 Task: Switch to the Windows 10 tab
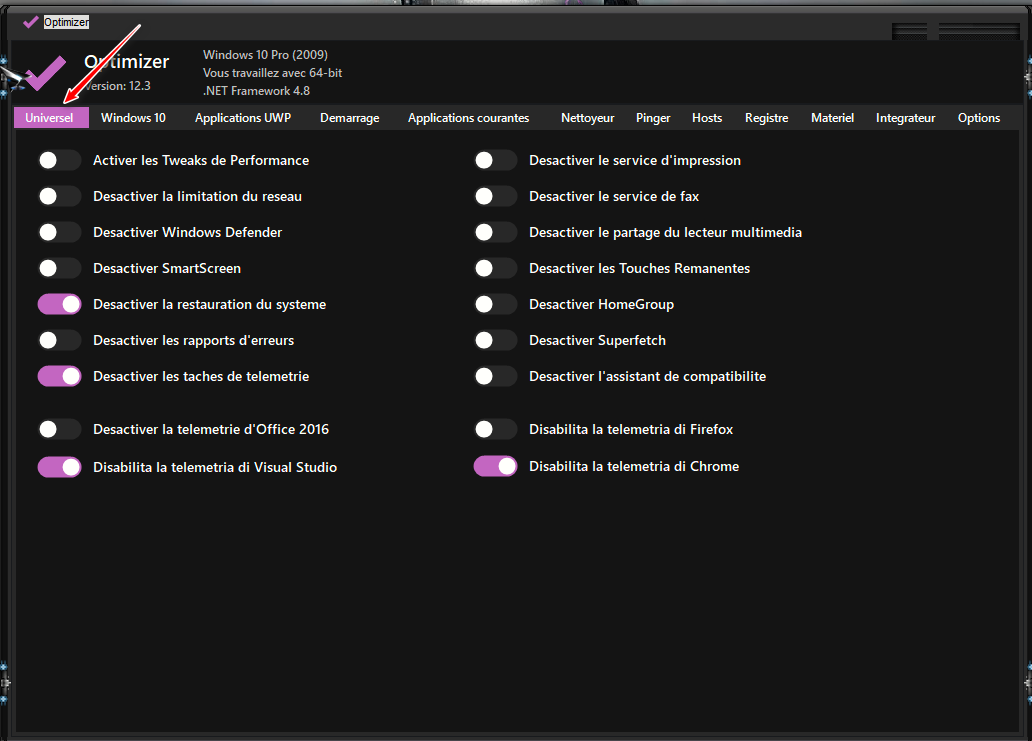point(133,118)
